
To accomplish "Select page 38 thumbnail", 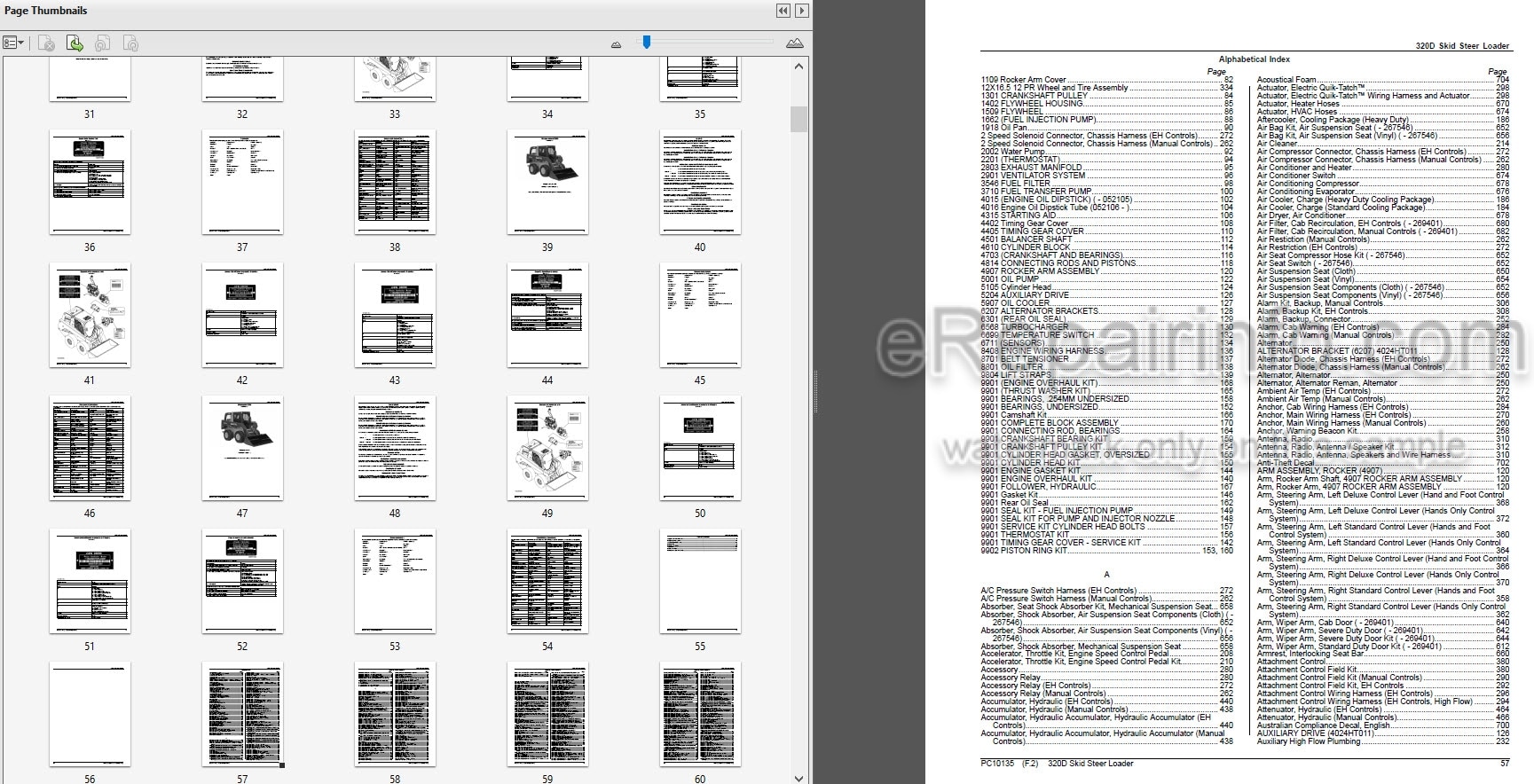I will point(395,182).
